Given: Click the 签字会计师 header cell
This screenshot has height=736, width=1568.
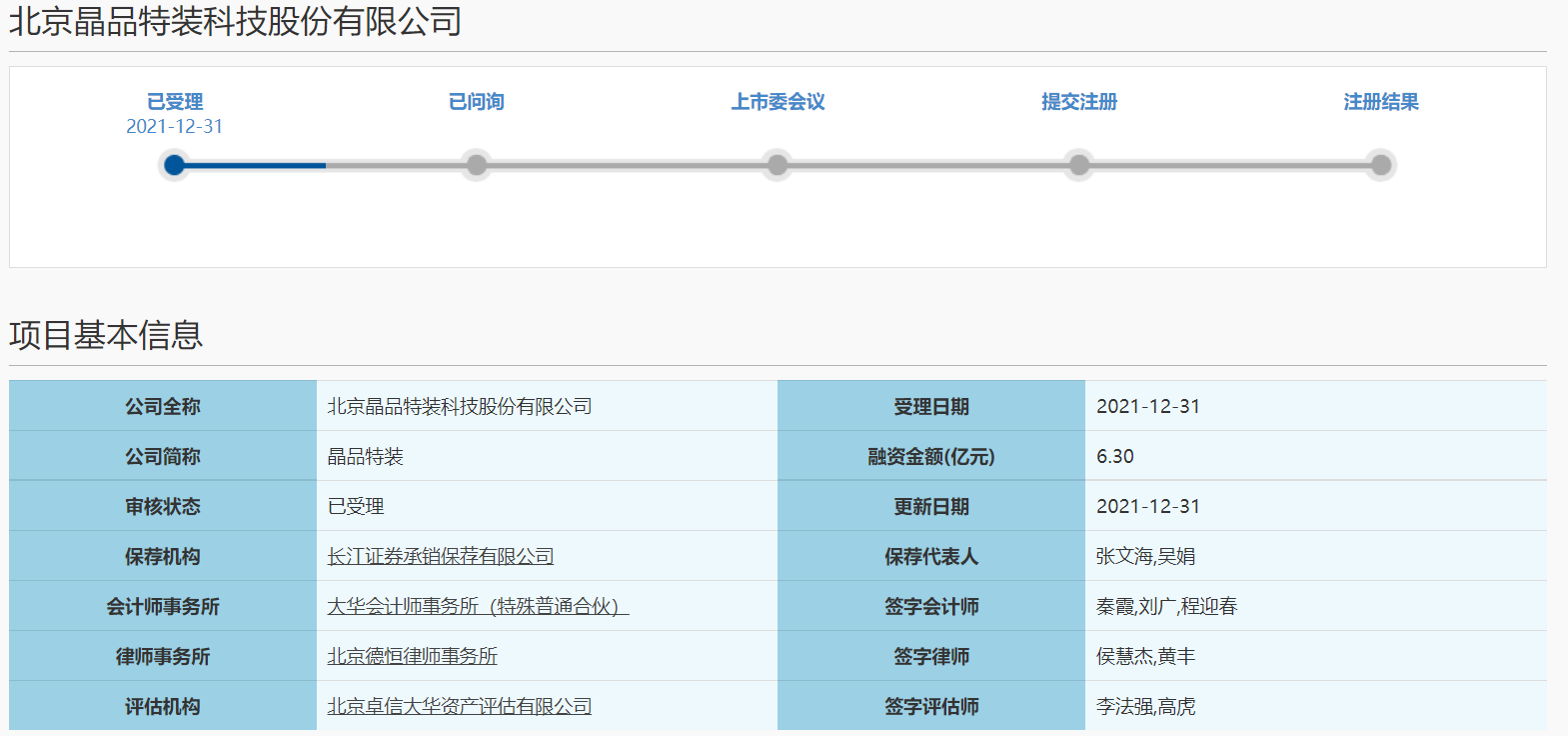Looking at the screenshot, I should pyautogui.click(x=931, y=606).
